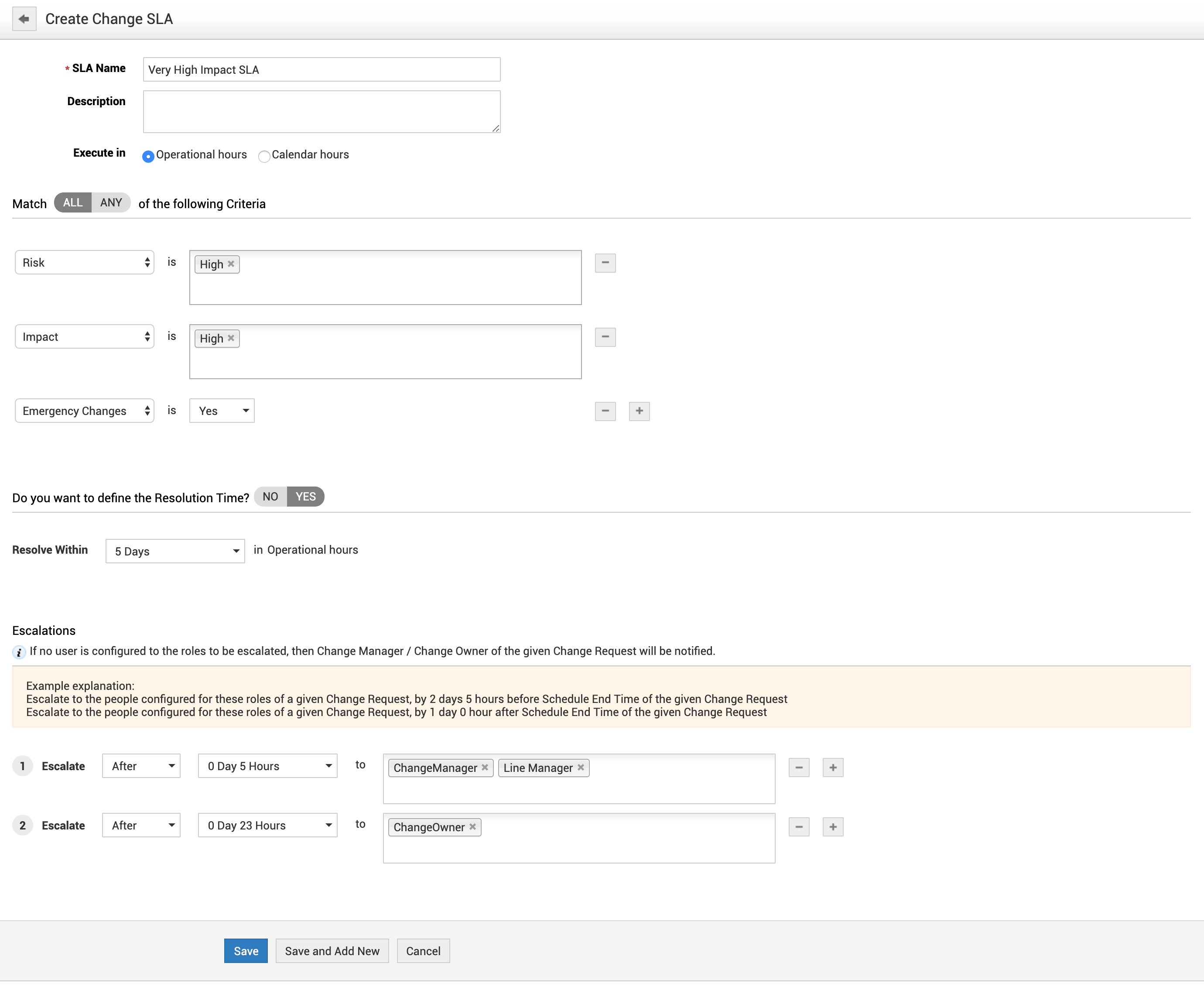Expand the 0 Day 23 Hours dropdown
Screen dimensions: 1204x987
coord(267,826)
